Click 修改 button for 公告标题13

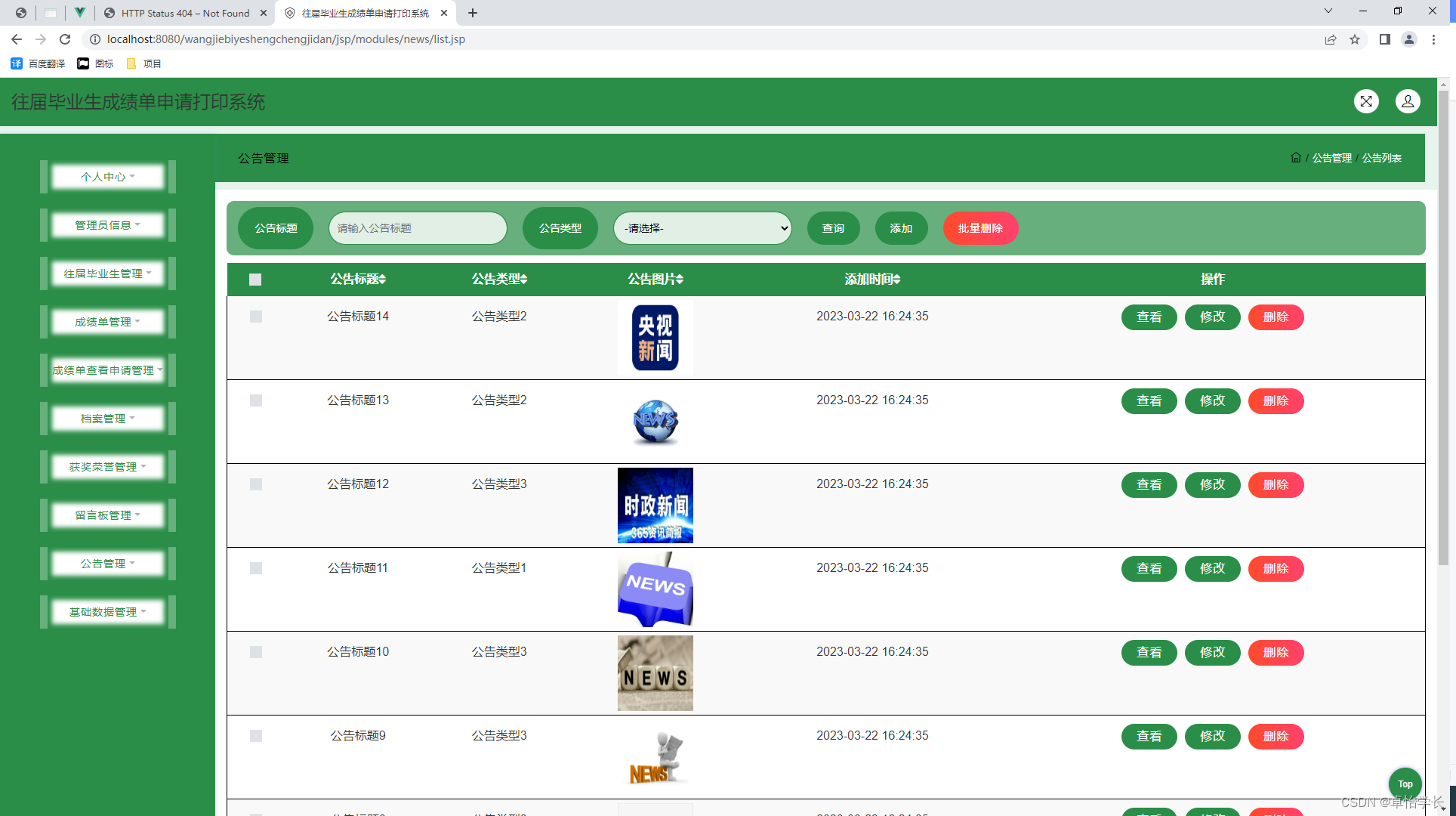tap(1212, 401)
